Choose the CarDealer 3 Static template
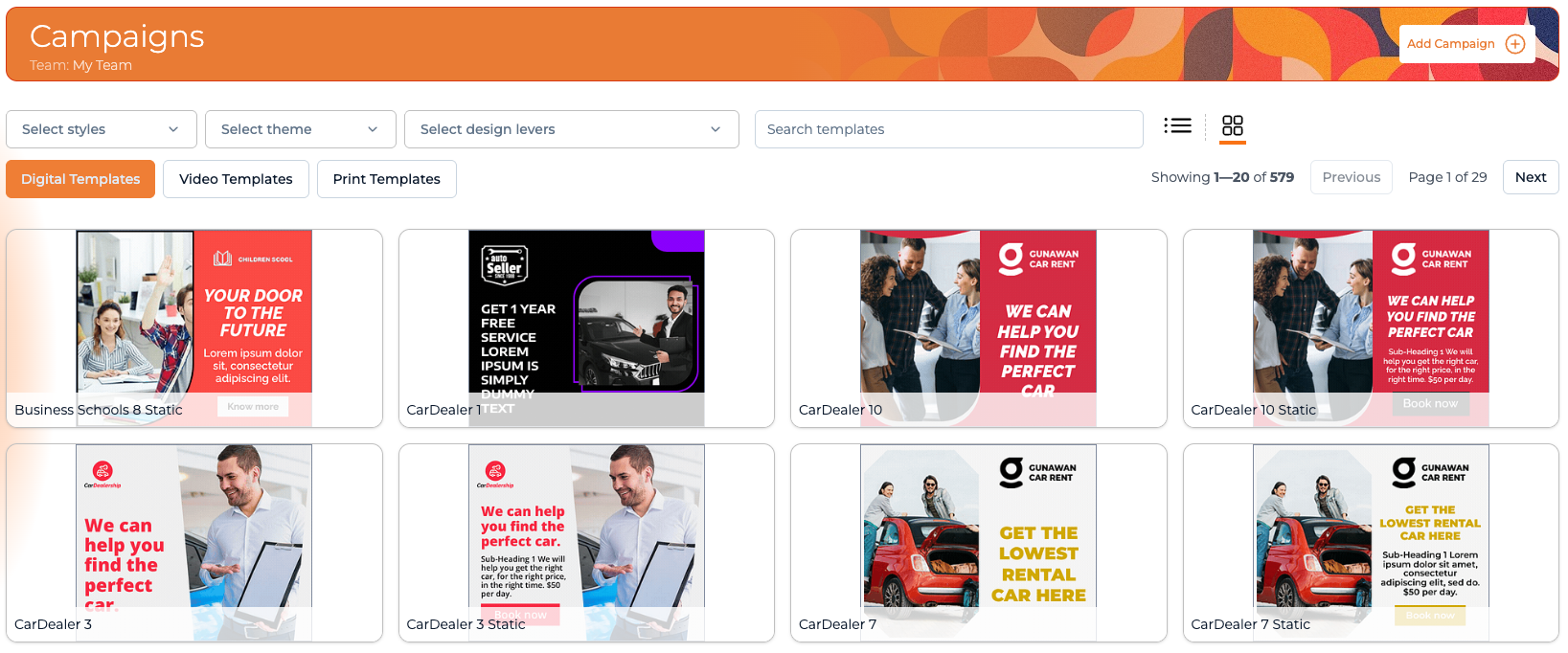The image size is (1568, 653). point(586,543)
